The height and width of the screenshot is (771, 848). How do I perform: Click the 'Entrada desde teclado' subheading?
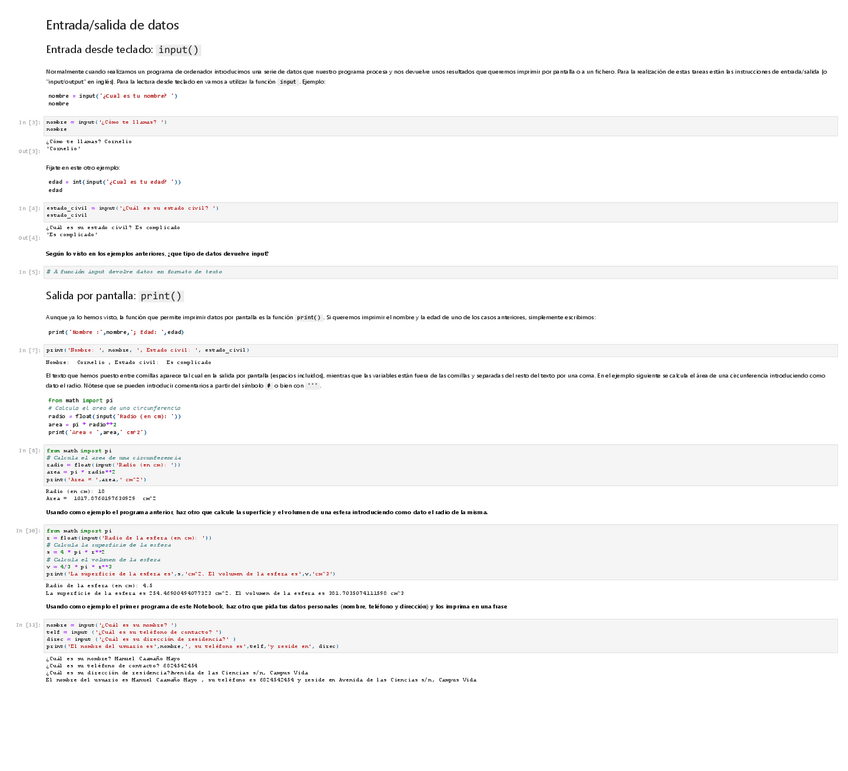click(x=100, y=50)
